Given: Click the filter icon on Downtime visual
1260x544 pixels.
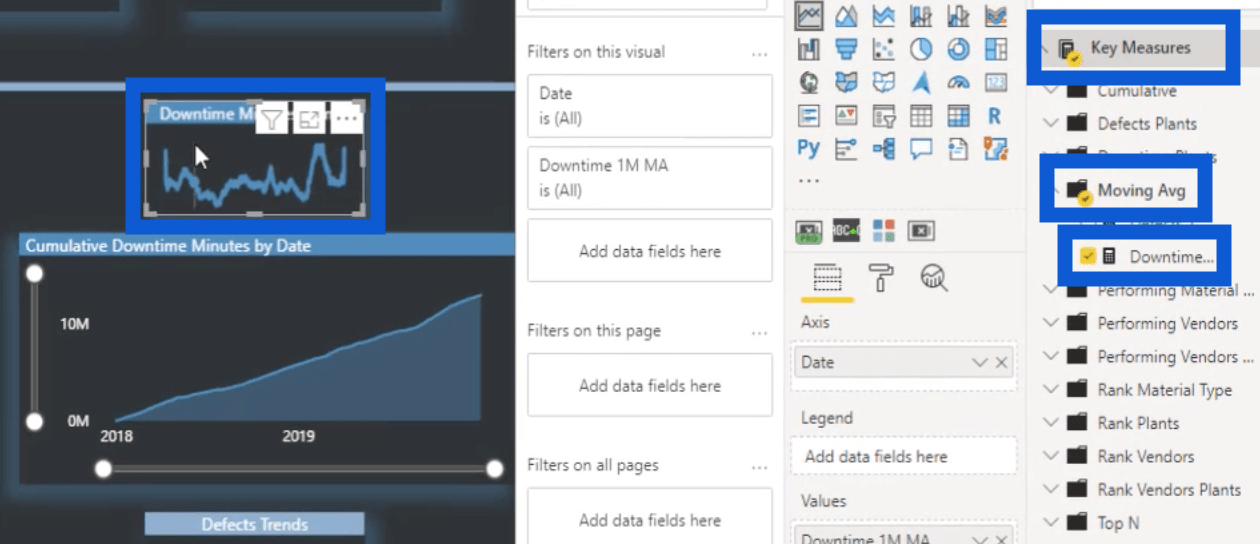Looking at the screenshot, I should tap(272, 121).
